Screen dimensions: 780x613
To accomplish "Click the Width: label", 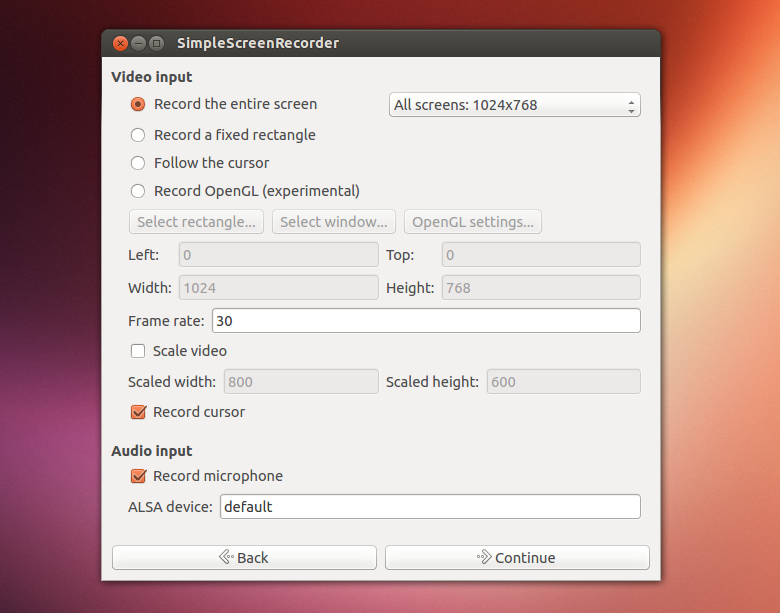I will [x=150, y=288].
